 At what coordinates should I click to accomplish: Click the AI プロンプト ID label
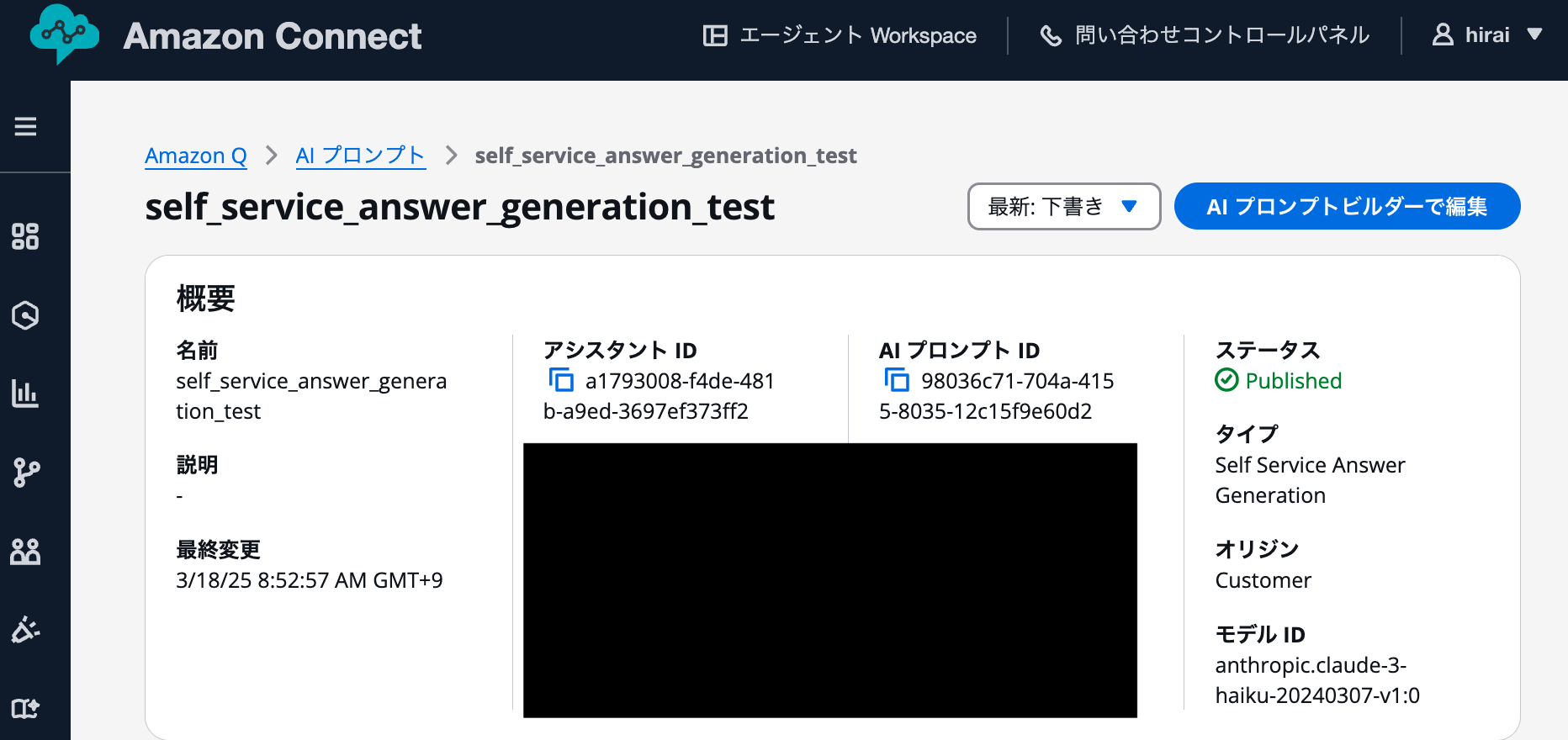coord(959,350)
